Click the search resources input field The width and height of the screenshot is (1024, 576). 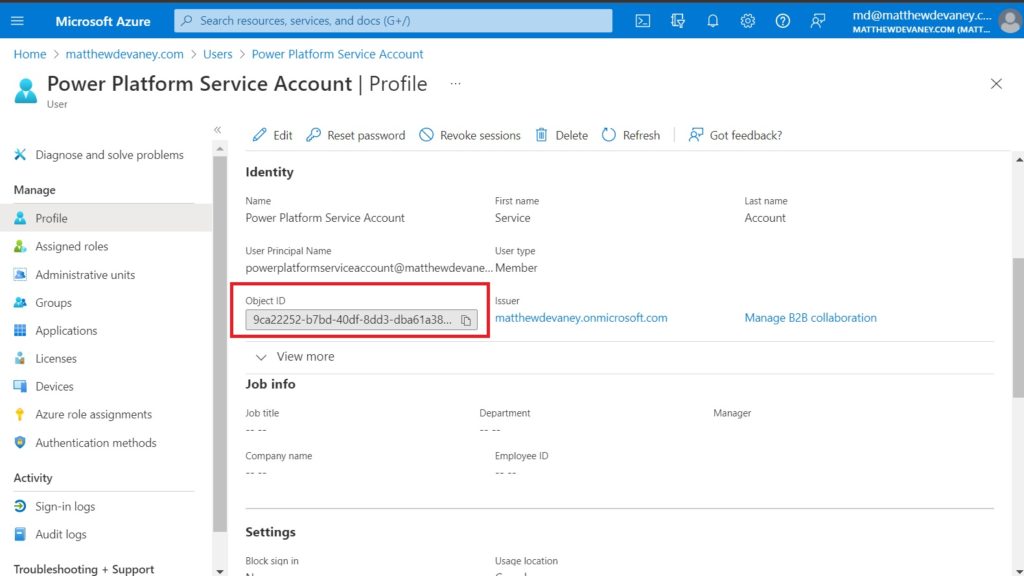[393, 21]
